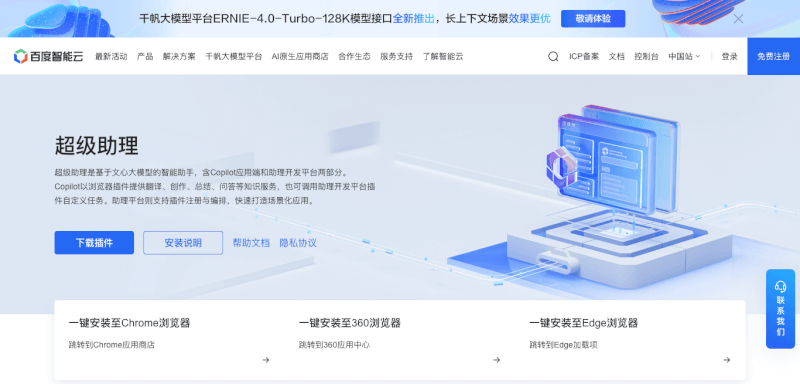Screen dimensions: 800x384
Task: Select 一键安装至360浏览器 card title
Action: [x=349, y=323]
